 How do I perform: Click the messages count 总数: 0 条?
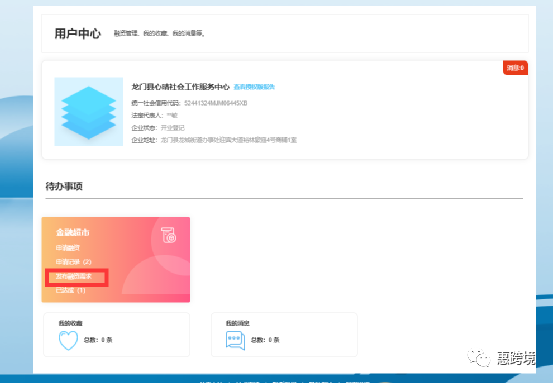point(265,340)
